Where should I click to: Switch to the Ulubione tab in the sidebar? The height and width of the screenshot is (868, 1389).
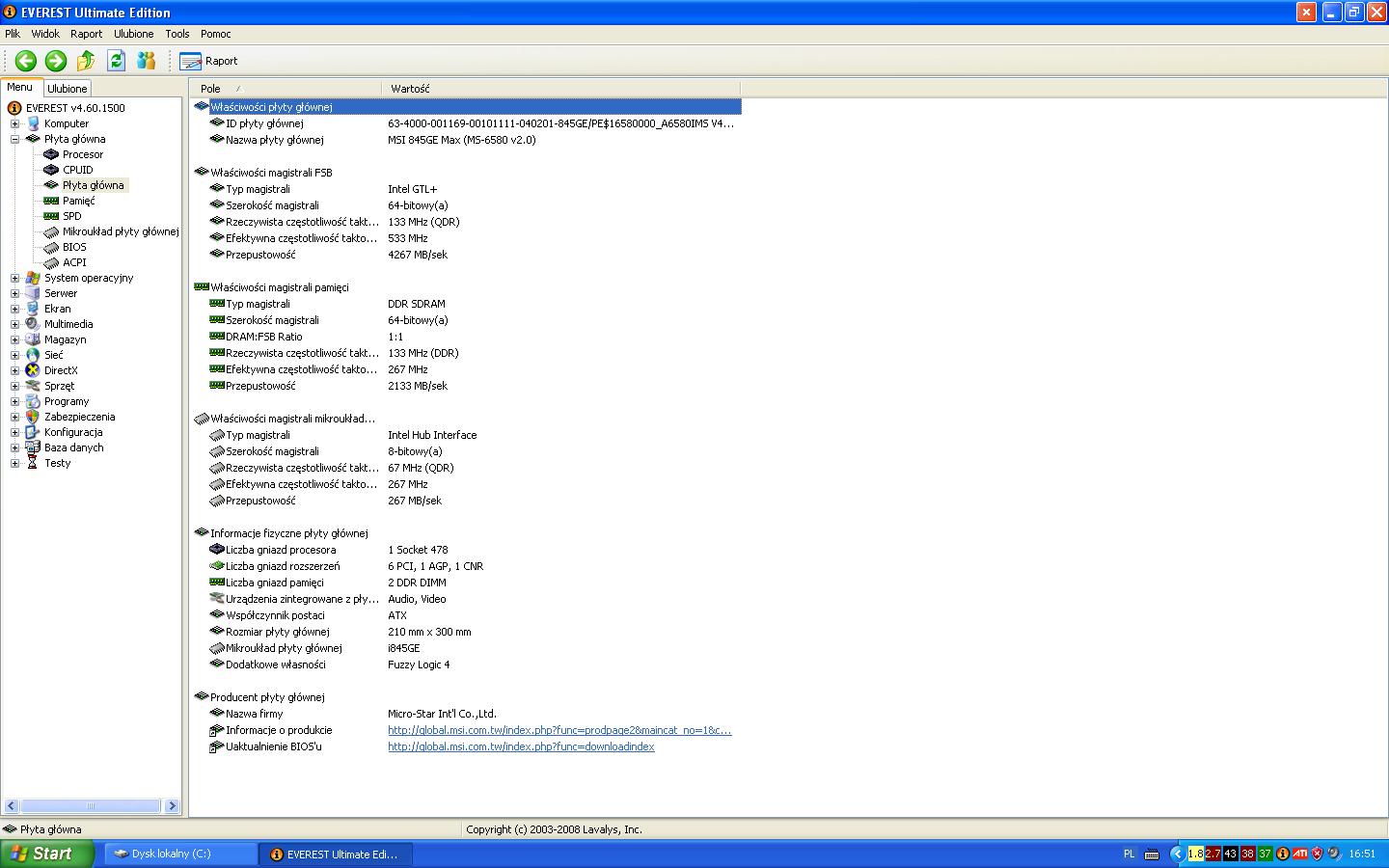68,89
